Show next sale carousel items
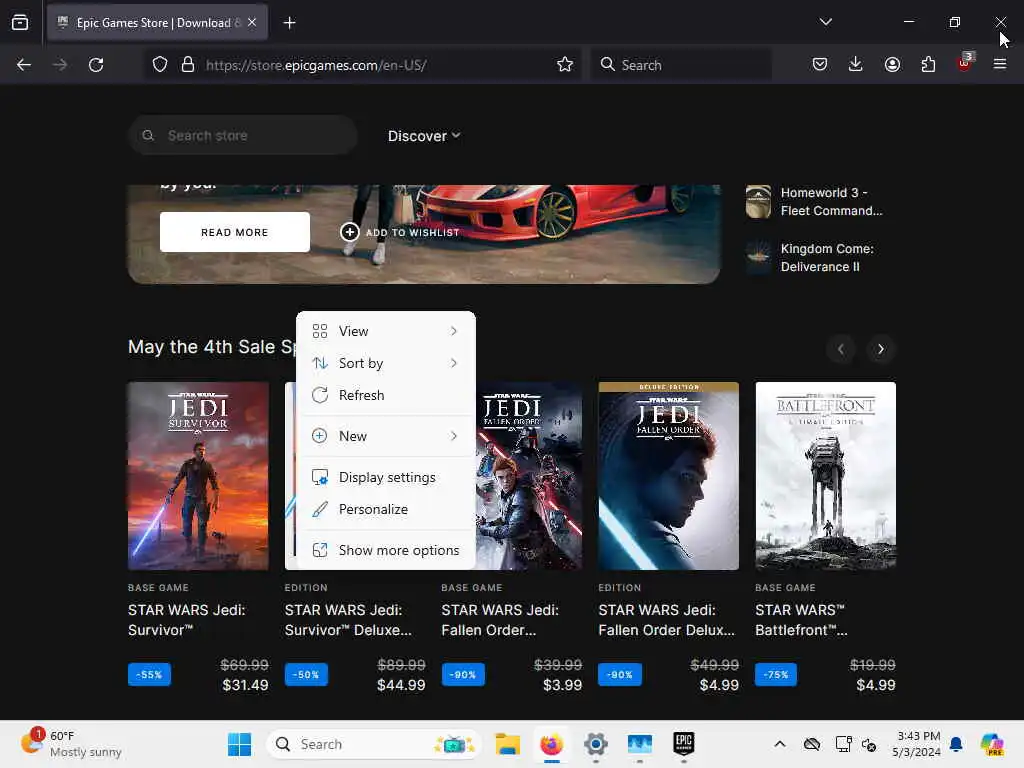This screenshot has width=1024, height=768. click(x=880, y=349)
